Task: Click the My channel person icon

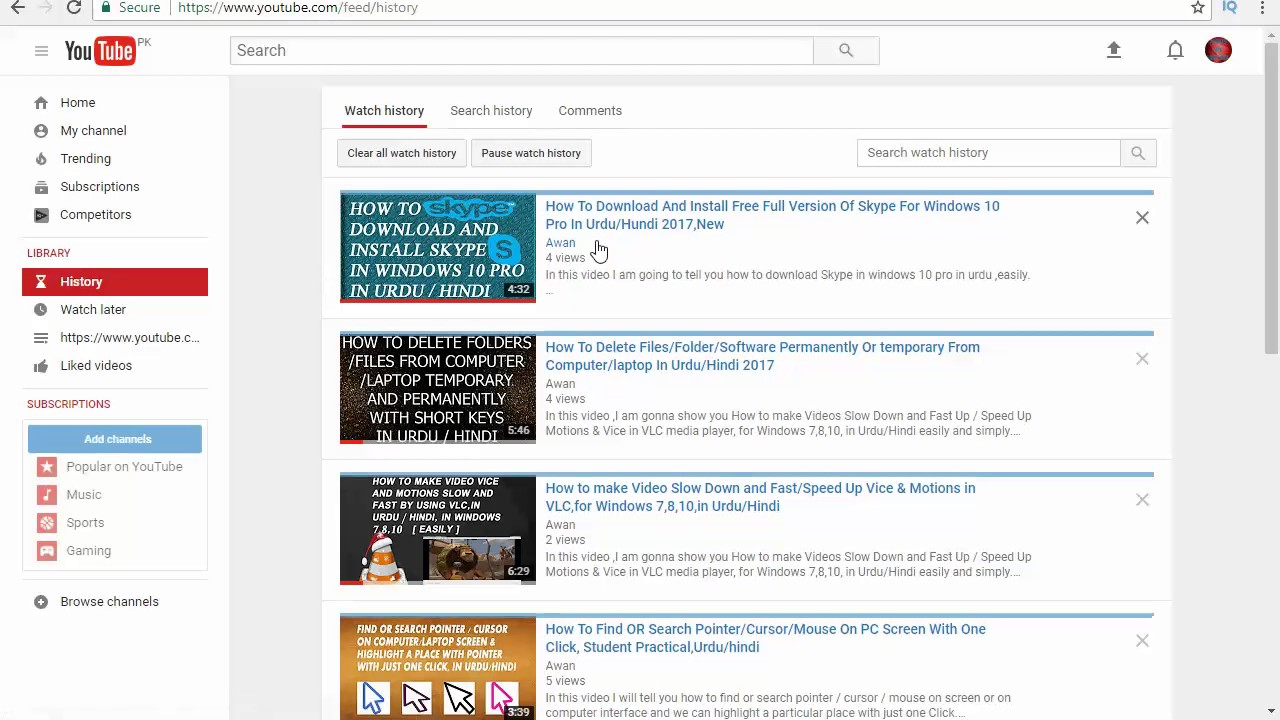Action: coord(41,131)
